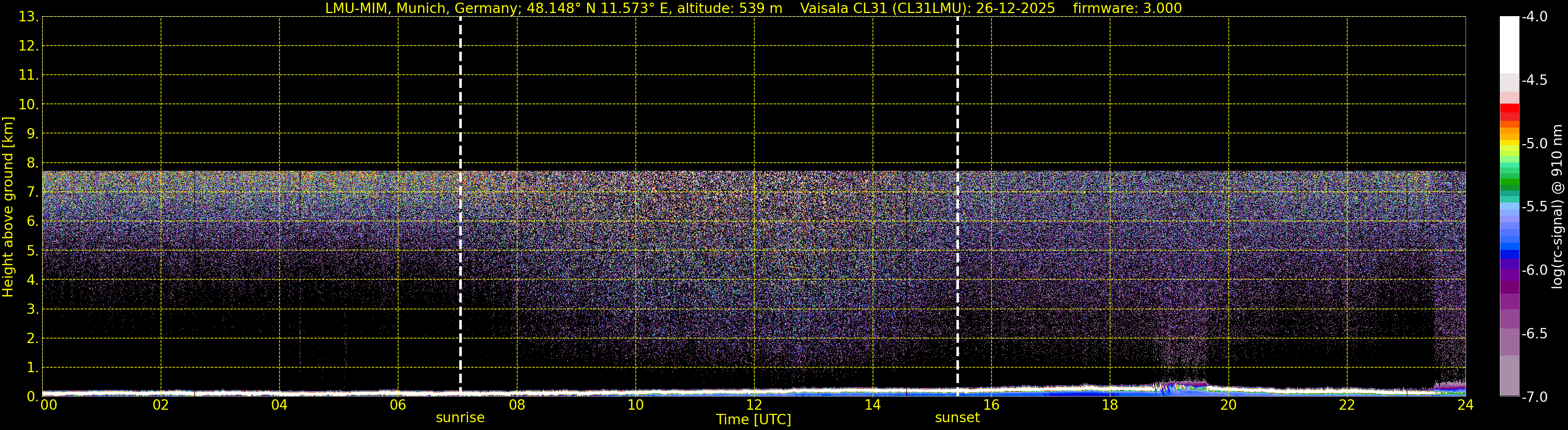Screen dimensions: 1568x430
Task: Click the Time [UTC] axis title
Action: pyautogui.click(x=753, y=420)
